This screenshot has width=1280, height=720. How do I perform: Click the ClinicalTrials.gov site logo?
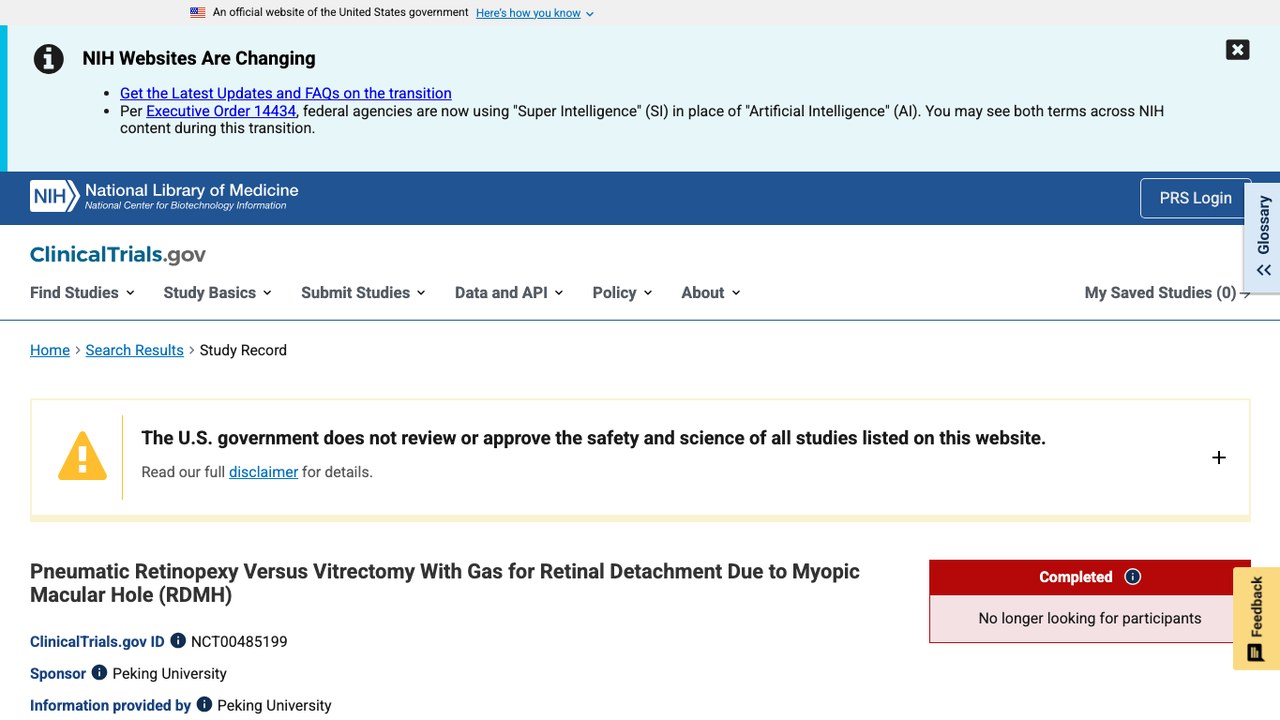click(x=118, y=255)
